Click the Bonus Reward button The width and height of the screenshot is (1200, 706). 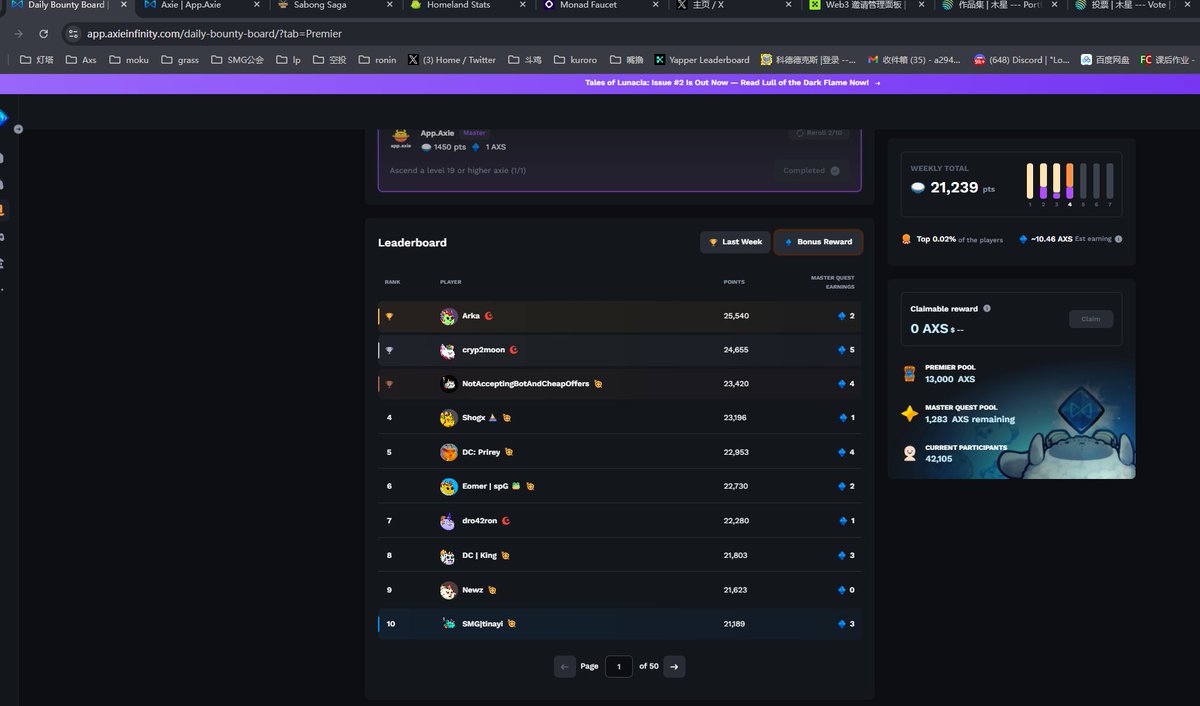(x=818, y=242)
